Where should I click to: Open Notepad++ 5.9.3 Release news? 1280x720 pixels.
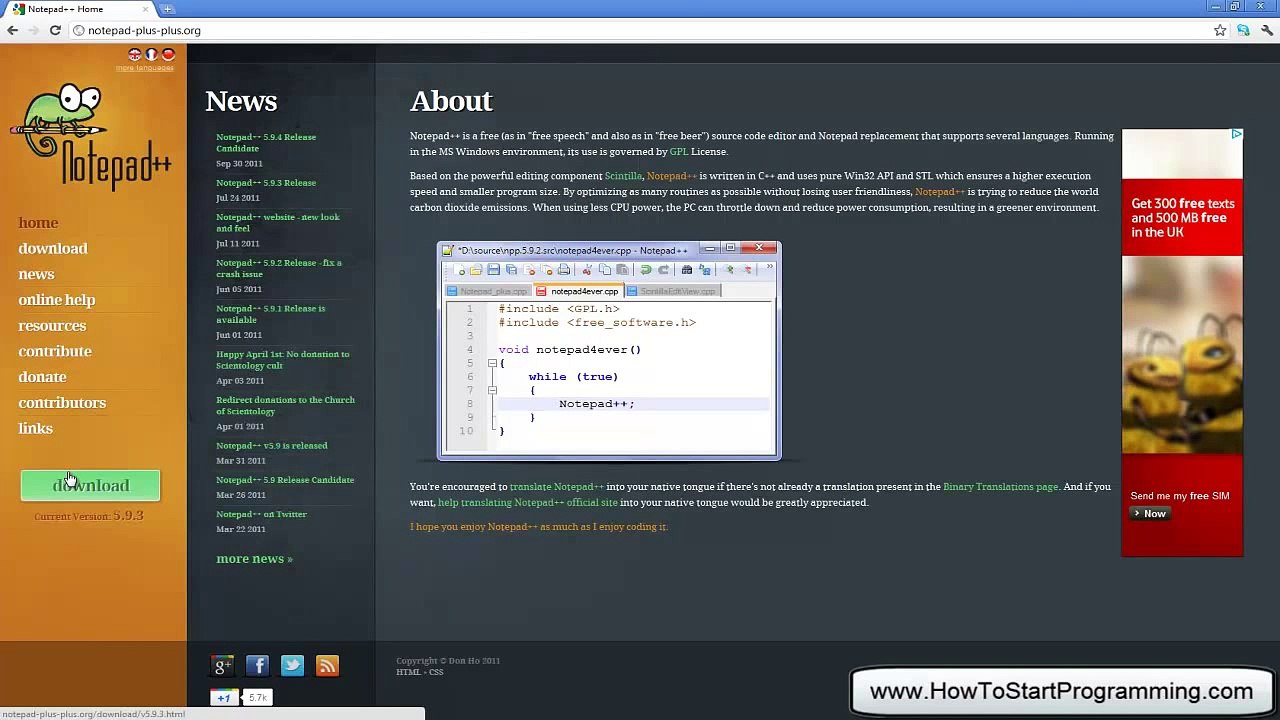266,183
